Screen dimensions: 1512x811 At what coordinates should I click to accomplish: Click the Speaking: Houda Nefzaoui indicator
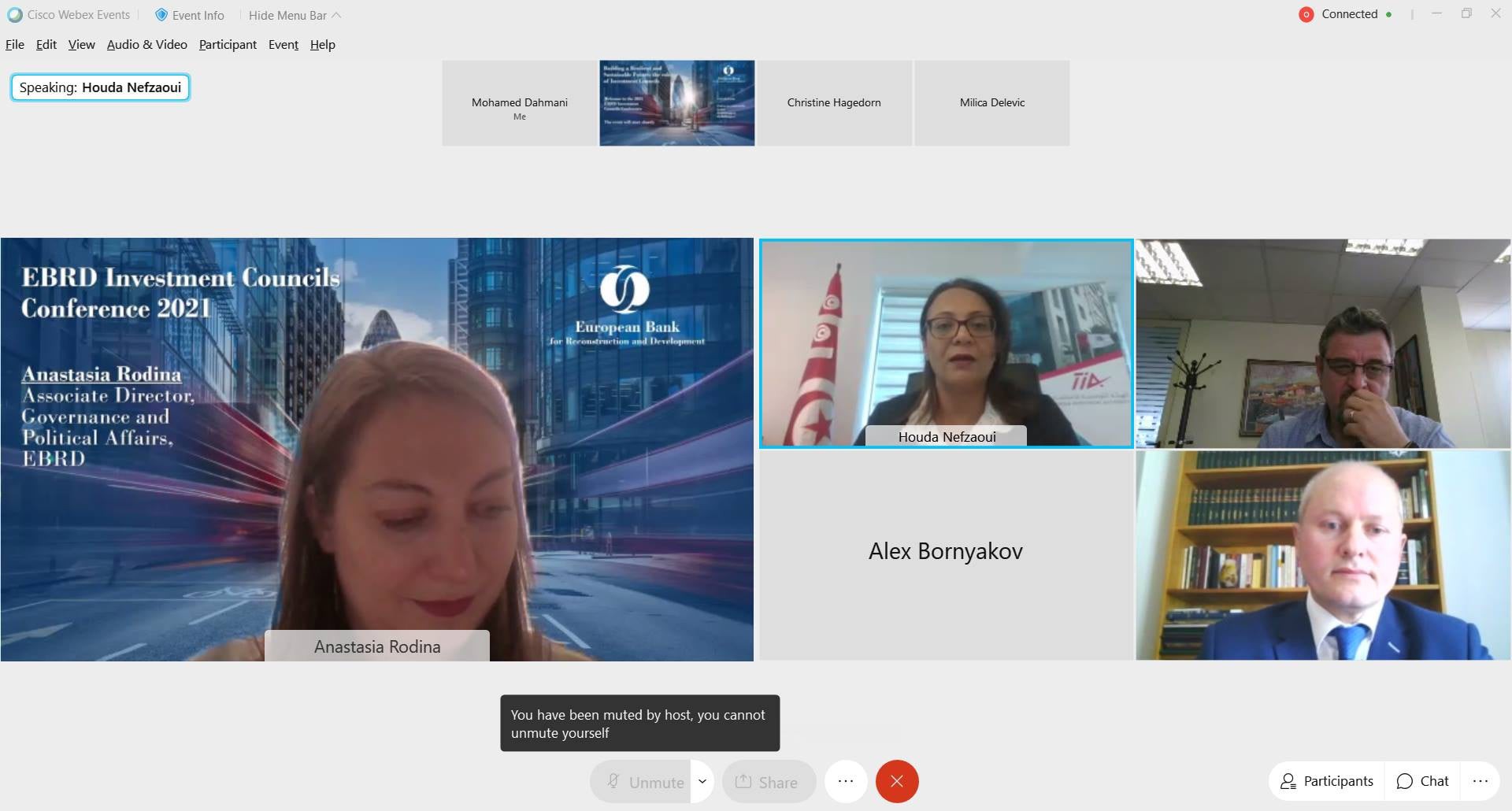coord(100,87)
